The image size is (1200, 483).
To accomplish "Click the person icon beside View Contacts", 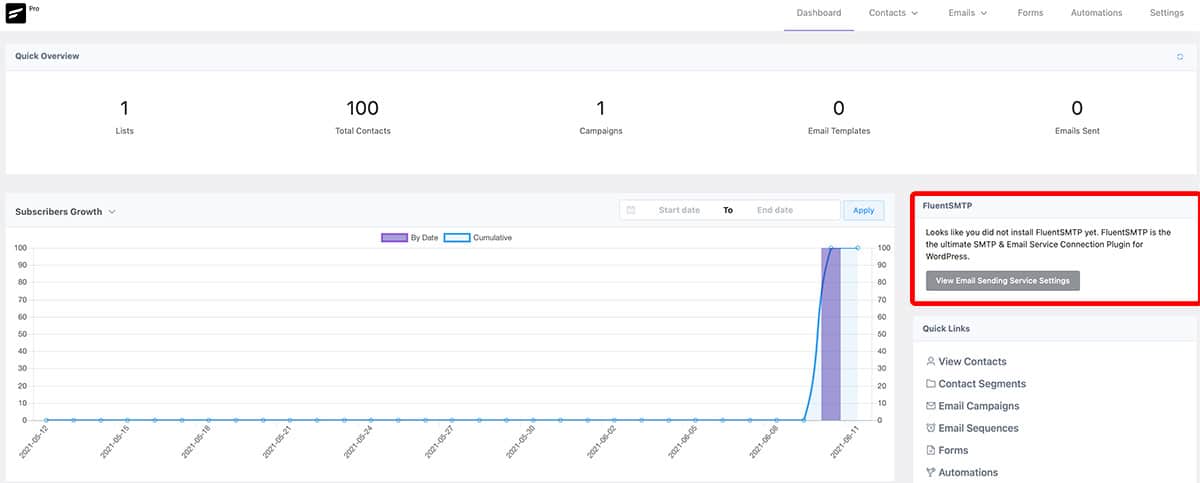I will point(931,361).
